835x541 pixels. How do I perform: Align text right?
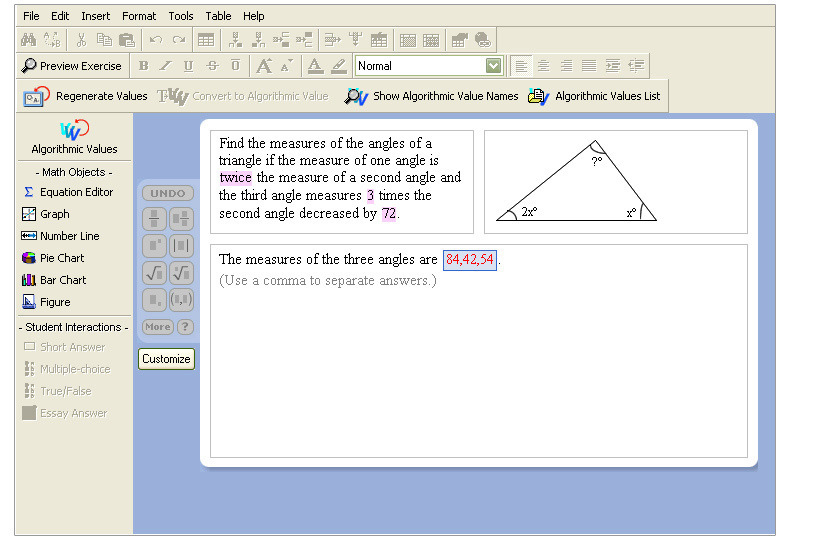tap(566, 65)
